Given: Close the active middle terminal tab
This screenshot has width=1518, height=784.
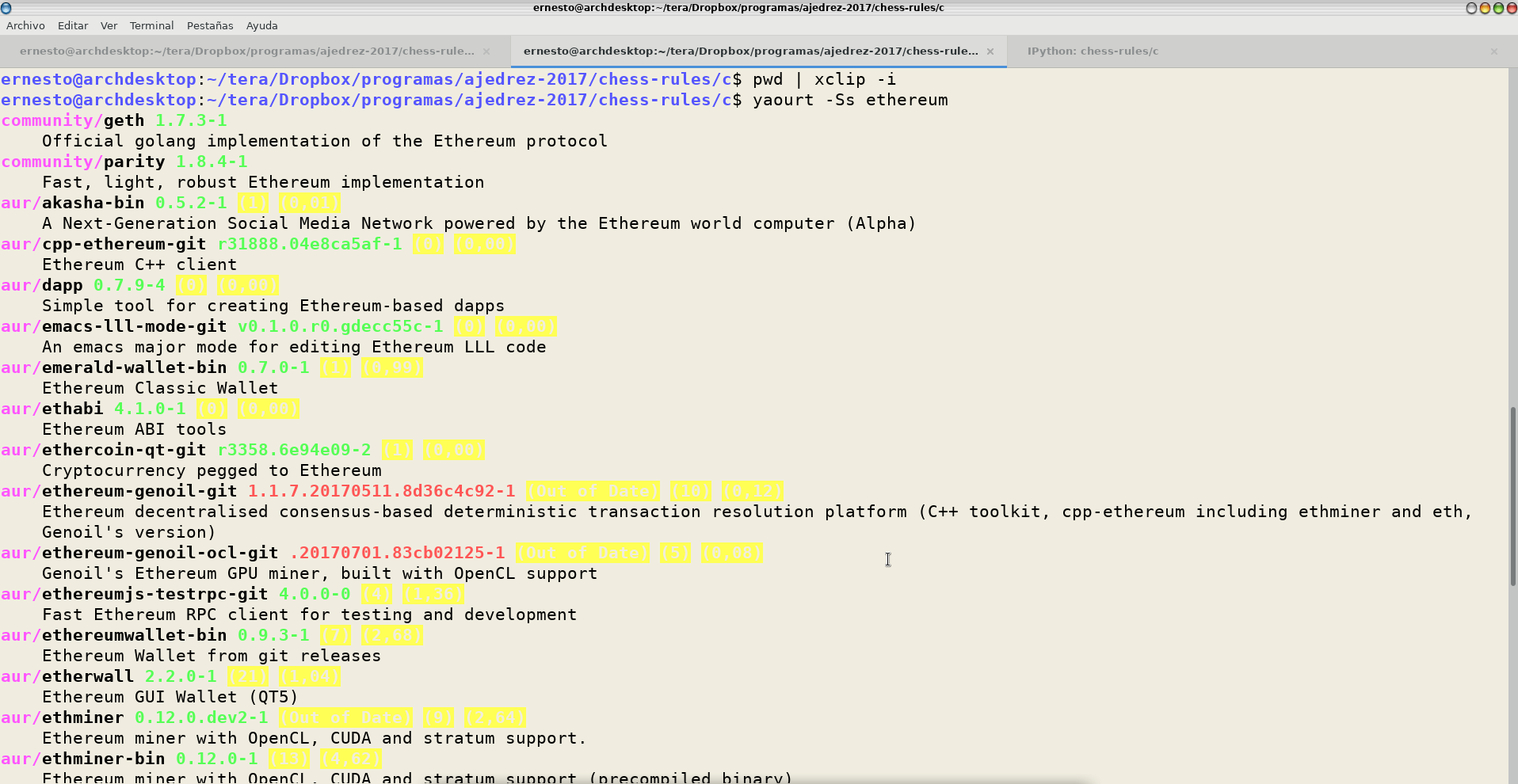Looking at the screenshot, I should 990,51.
